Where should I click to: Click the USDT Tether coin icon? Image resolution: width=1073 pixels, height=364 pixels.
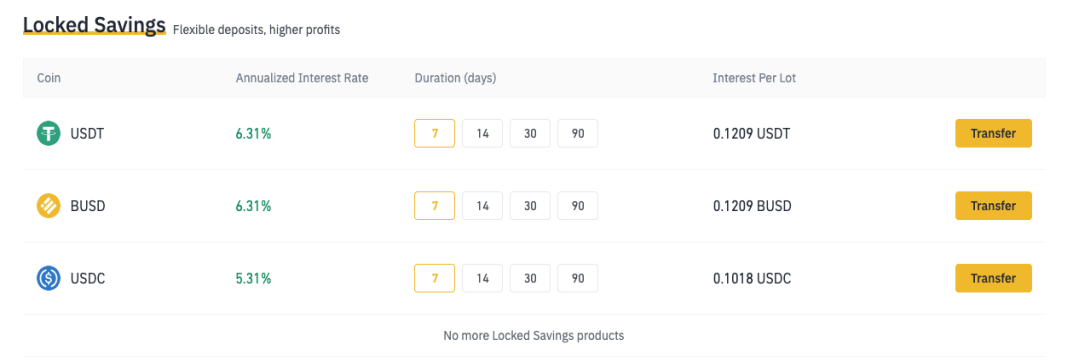[49, 133]
